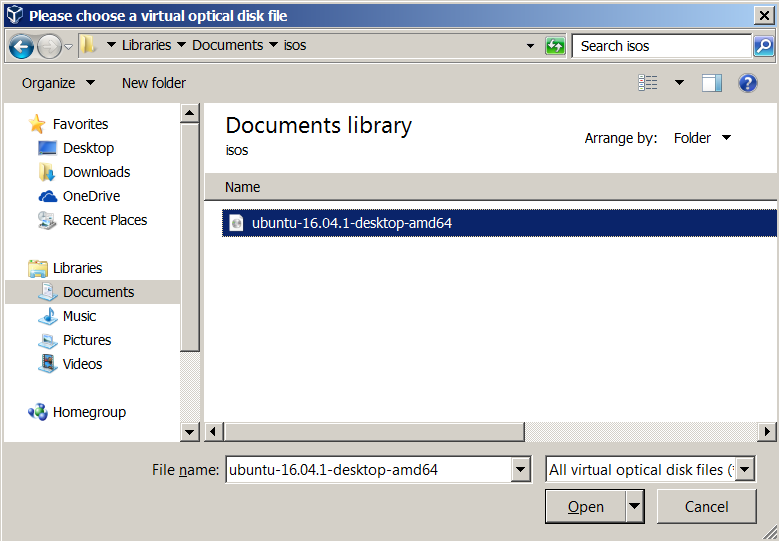Expand the arrow before Libraries breadcrumb
The height and width of the screenshot is (541, 779).
click(x=111, y=45)
